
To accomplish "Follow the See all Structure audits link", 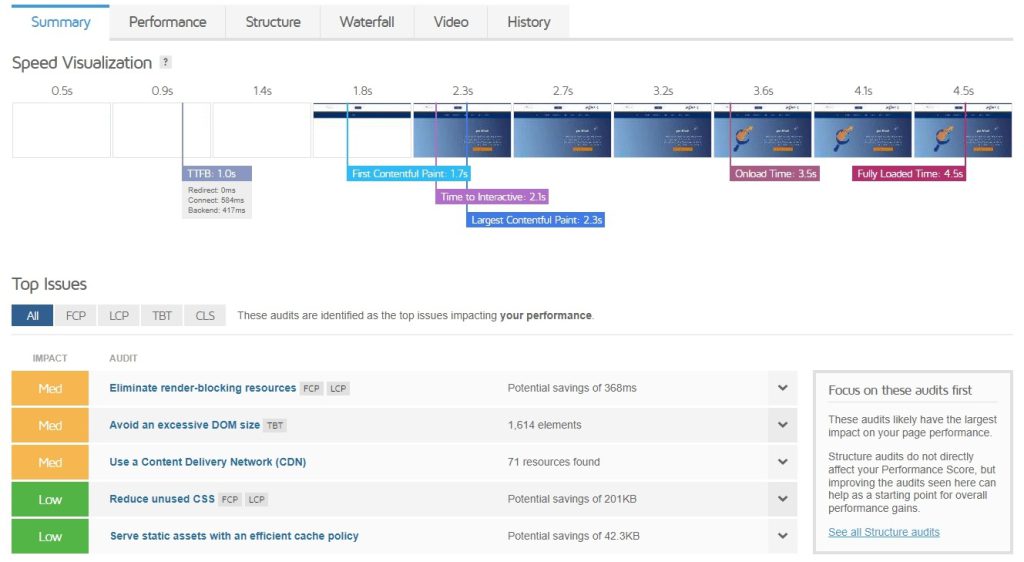I will tap(884, 532).
